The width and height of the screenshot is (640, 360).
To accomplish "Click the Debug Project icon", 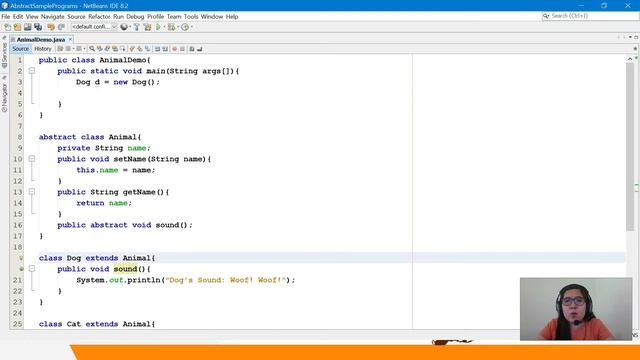I will [171, 27].
